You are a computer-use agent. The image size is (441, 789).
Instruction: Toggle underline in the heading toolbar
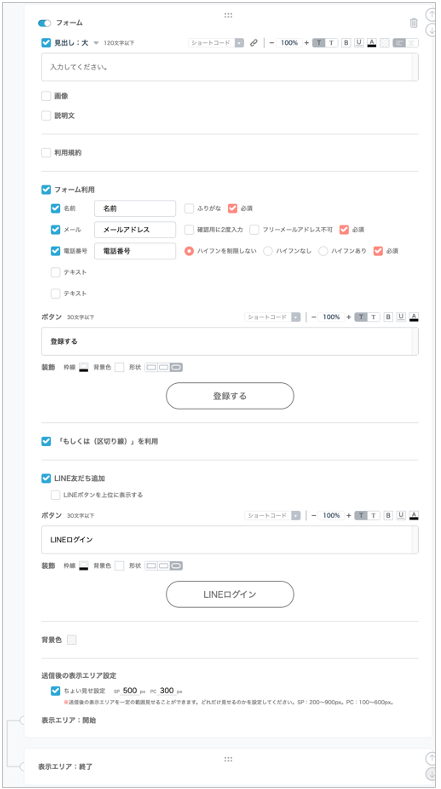(359, 43)
